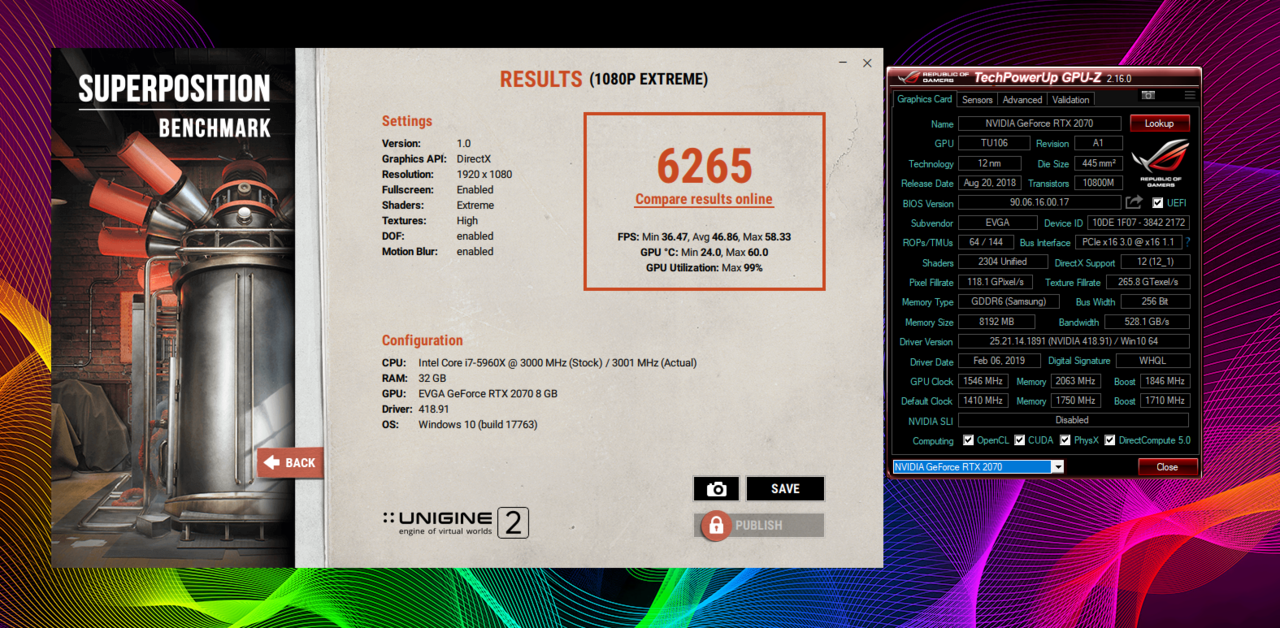Click the GPU Utilization Max 99% line
The height and width of the screenshot is (628, 1280).
pos(704,268)
